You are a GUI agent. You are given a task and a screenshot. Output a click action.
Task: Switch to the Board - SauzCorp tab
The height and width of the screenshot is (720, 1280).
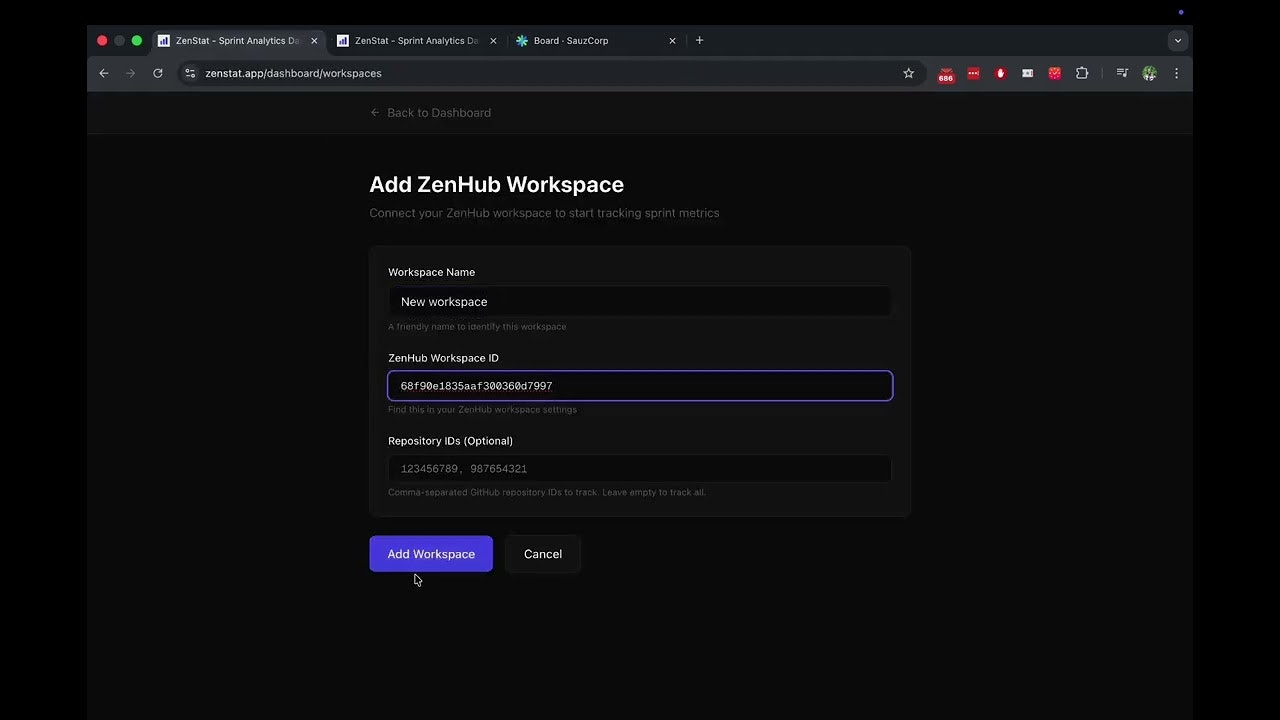point(571,41)
